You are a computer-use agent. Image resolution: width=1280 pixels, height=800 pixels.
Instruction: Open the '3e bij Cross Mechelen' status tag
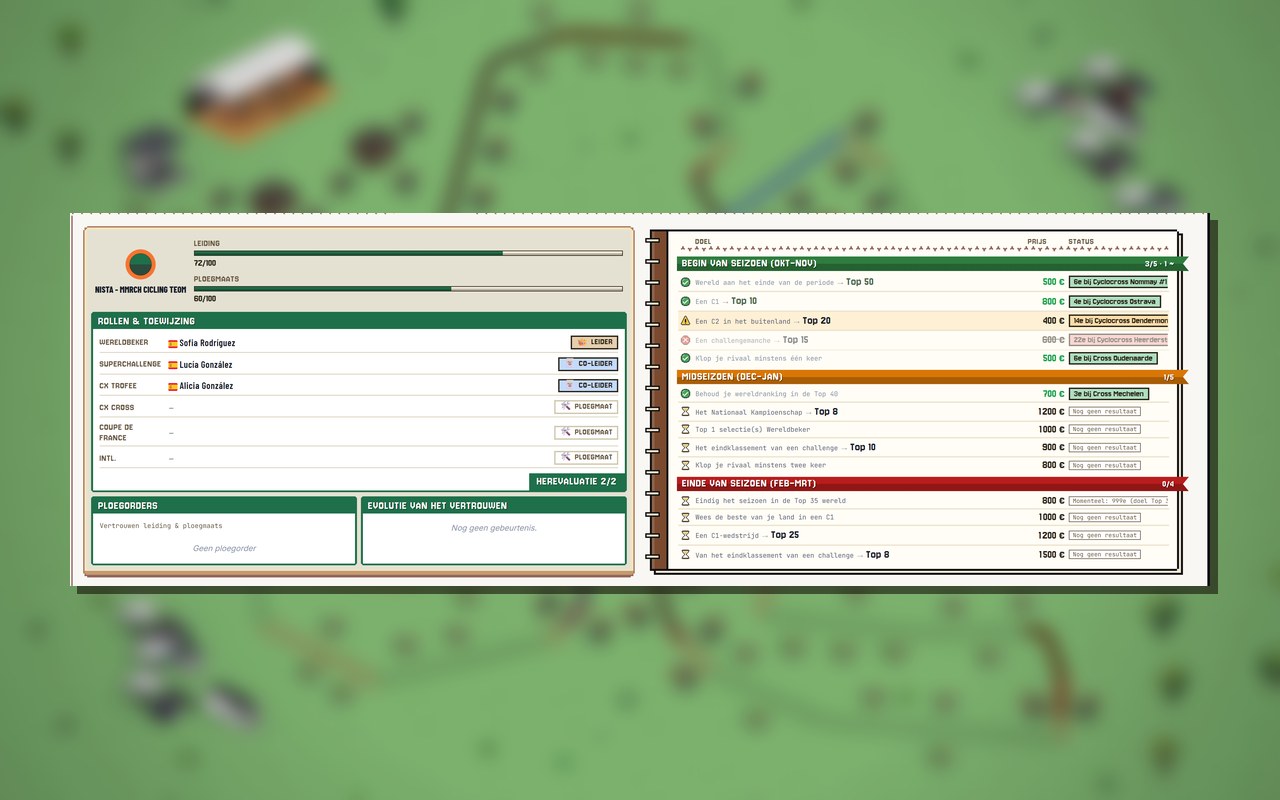point(1109,394)
